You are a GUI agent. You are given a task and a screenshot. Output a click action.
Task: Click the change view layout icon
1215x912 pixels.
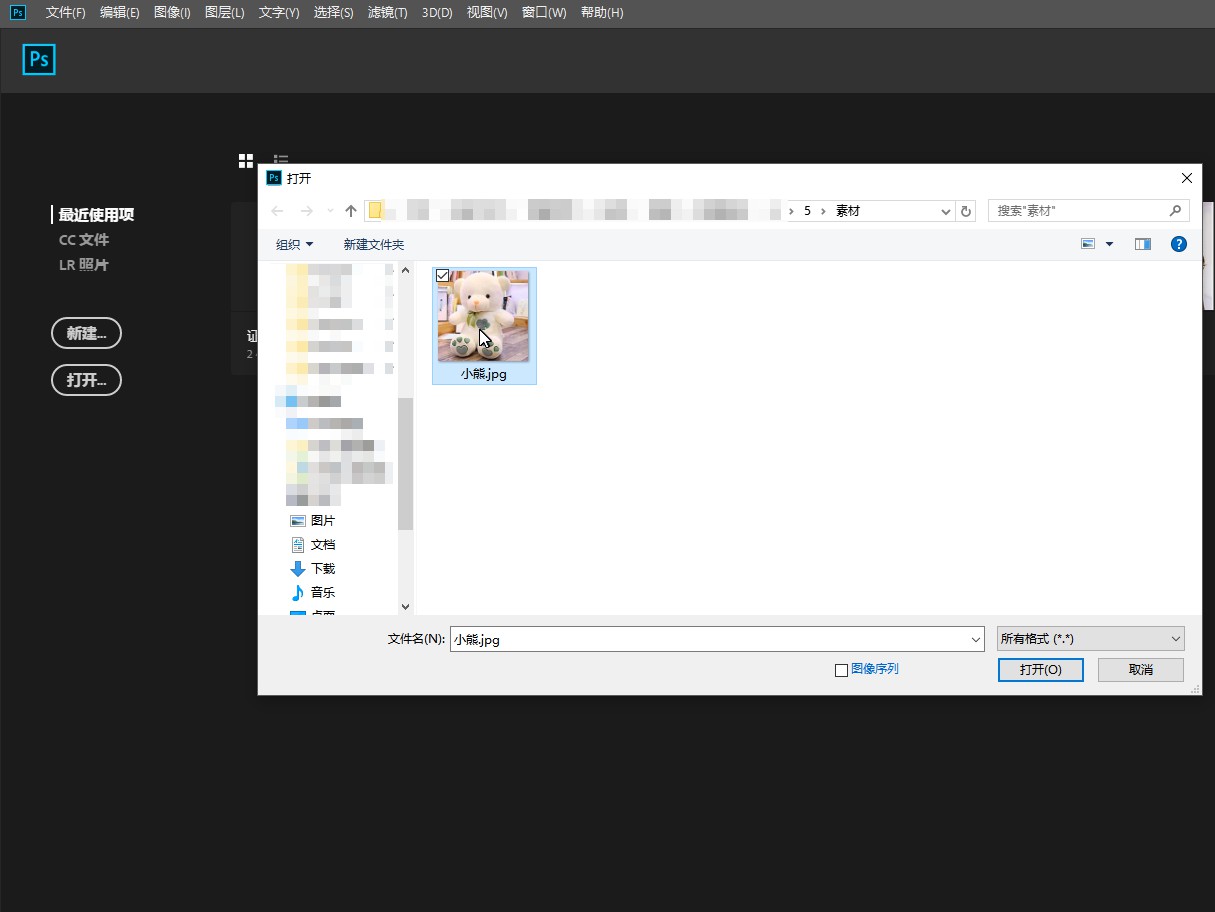tap(1089, 244)
